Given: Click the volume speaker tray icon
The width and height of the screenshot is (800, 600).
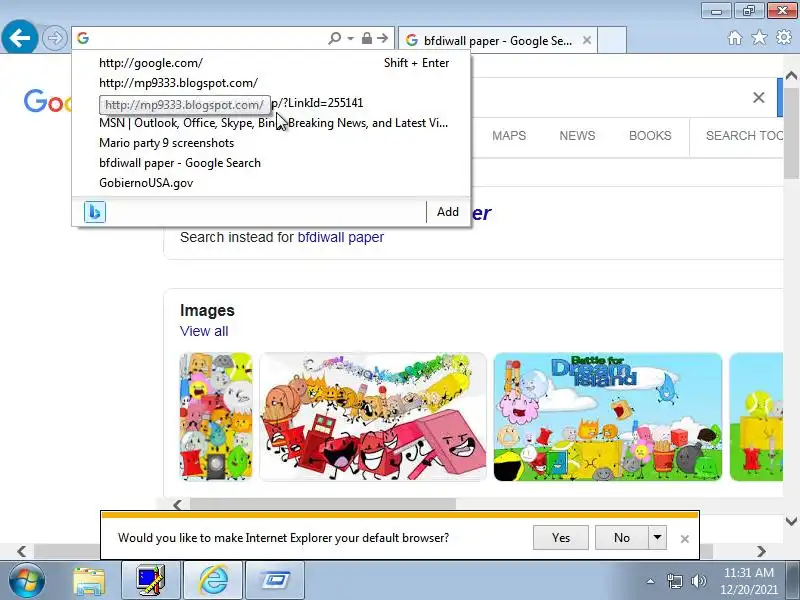Looking at the screenshot, I should point(698,581).
